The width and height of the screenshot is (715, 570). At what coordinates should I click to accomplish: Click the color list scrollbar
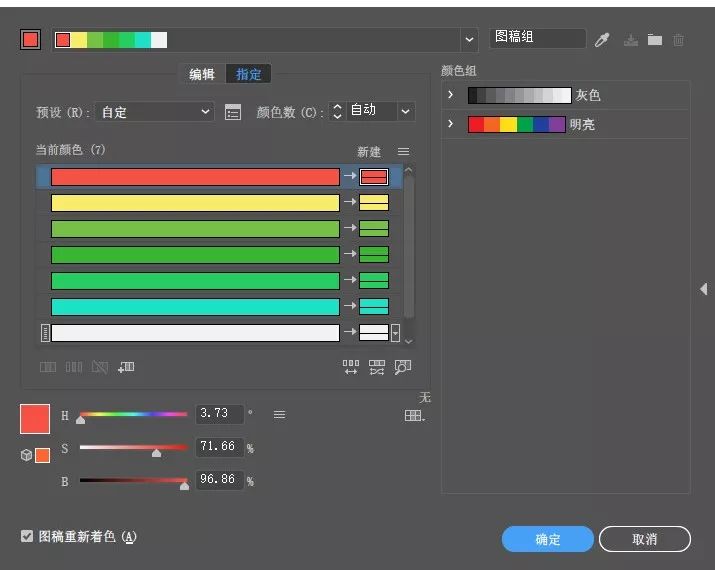click(x=409, y=249)
